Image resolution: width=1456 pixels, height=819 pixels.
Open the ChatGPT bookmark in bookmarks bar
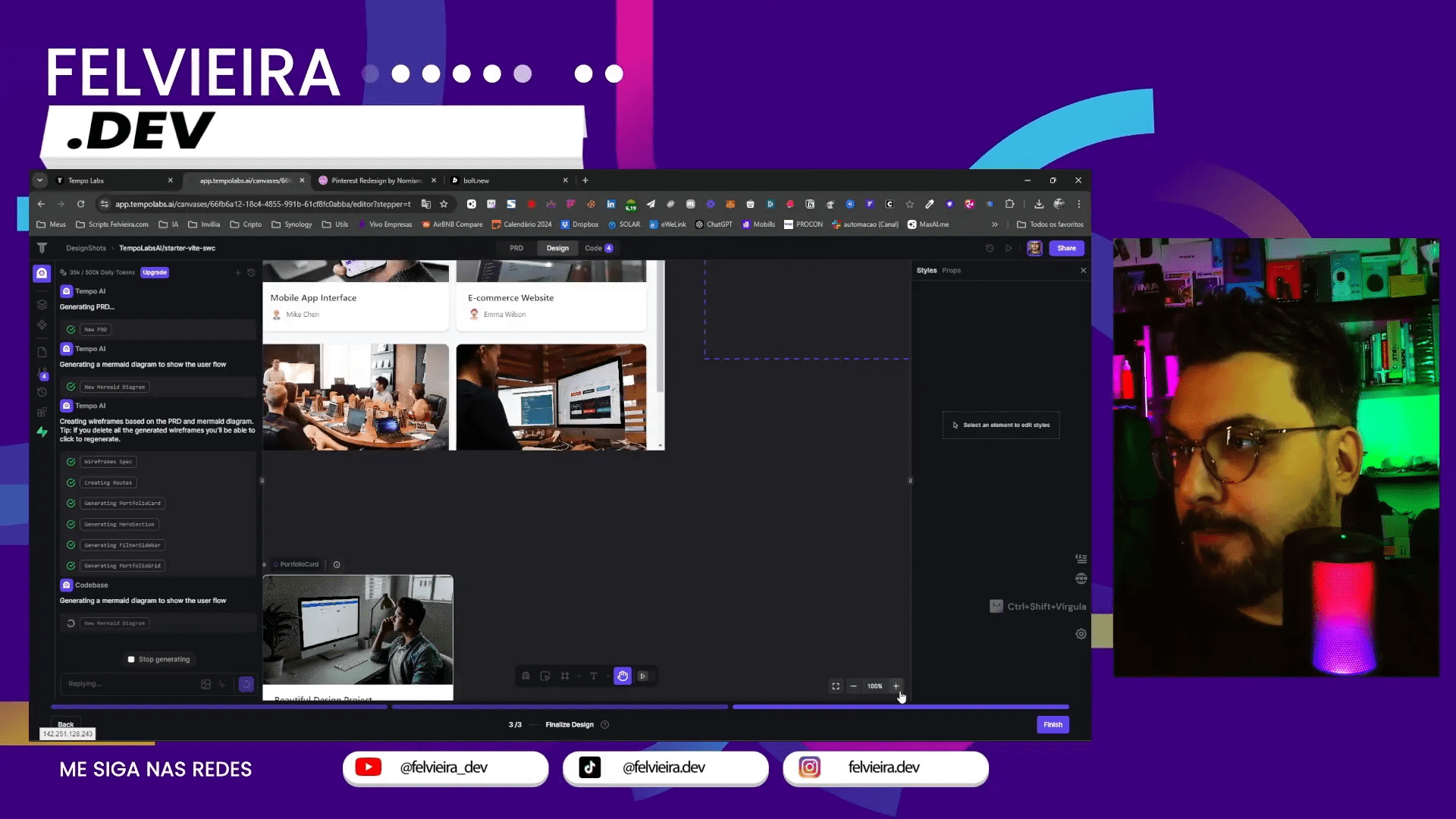click(x=714, y=224)
